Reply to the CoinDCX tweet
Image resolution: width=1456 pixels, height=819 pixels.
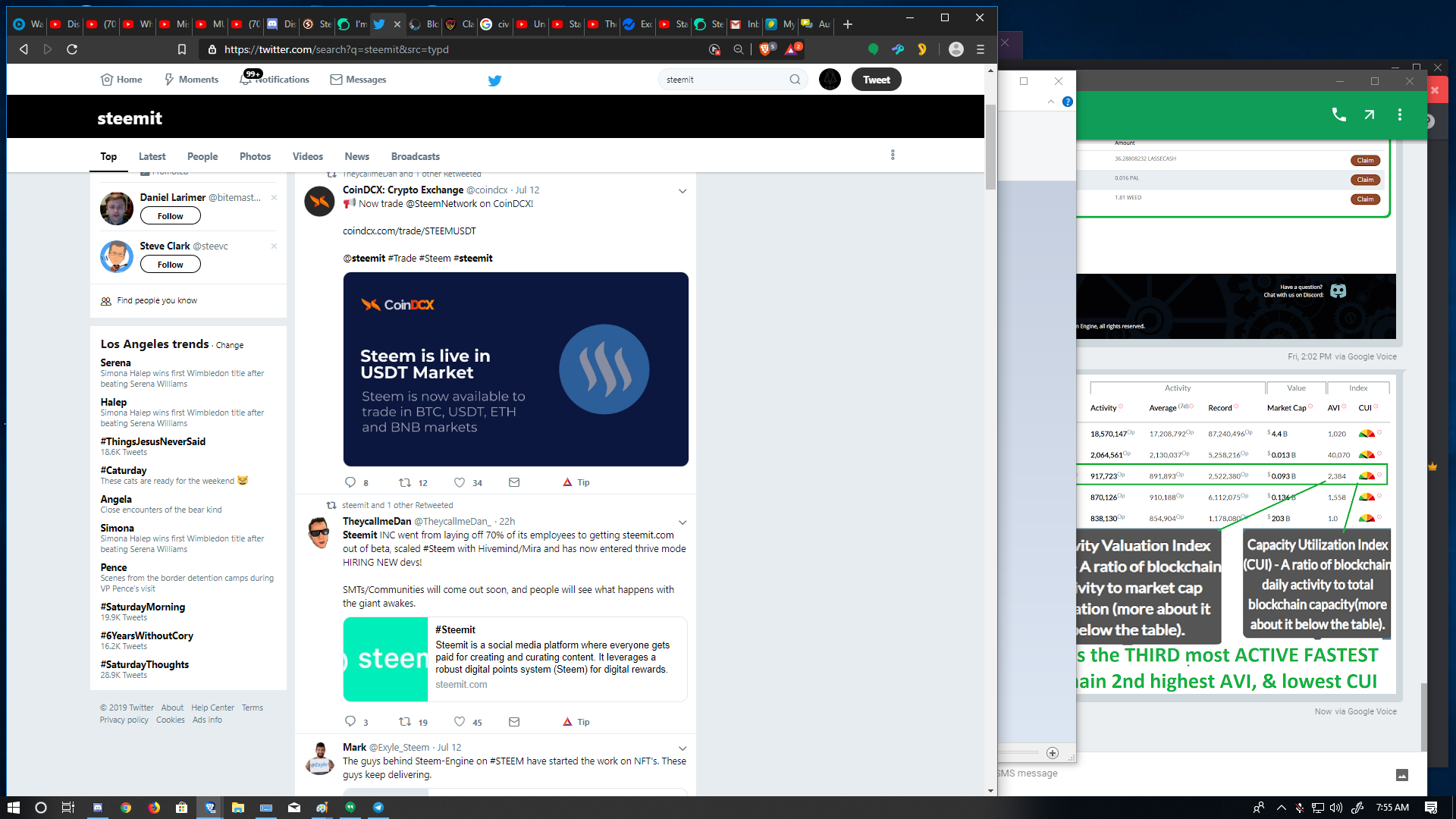pyautogui.click(x=350, y=482)
